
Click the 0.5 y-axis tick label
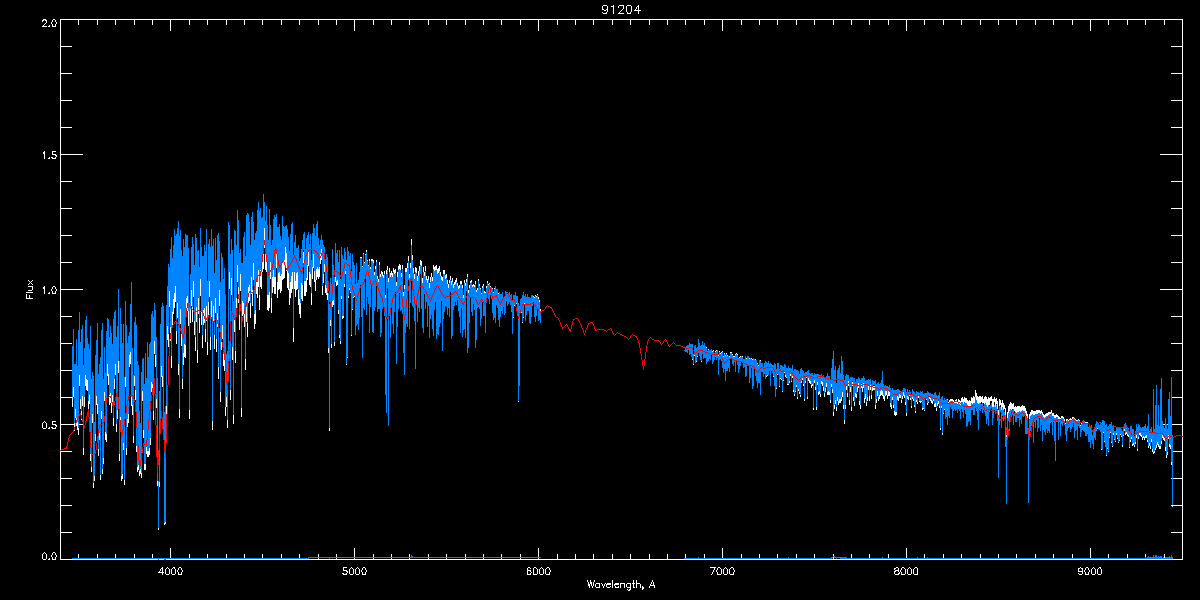tap(48, 424)
